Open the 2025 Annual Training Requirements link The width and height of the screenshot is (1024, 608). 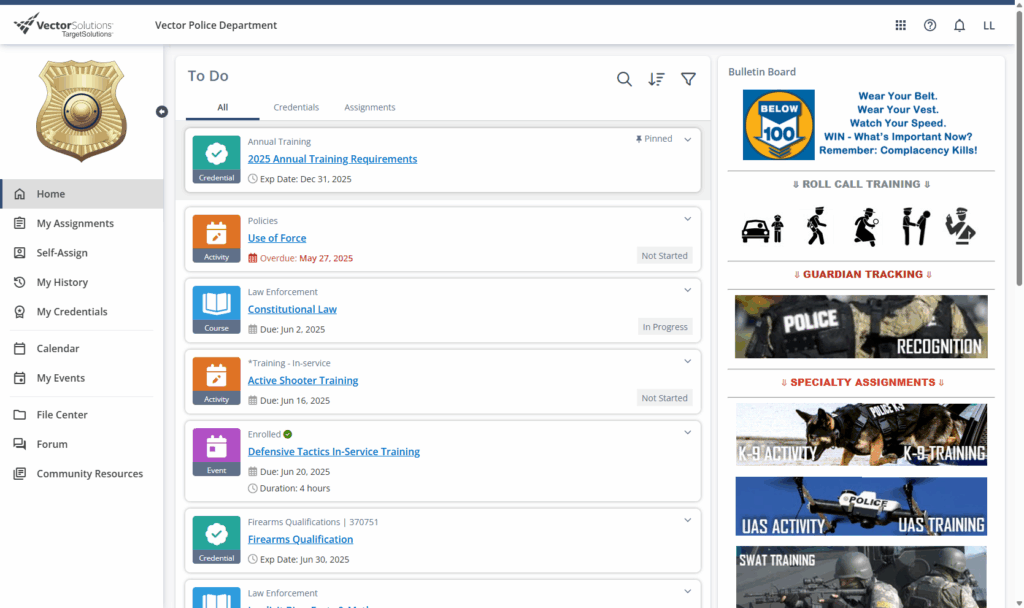(x=332, y=158)
